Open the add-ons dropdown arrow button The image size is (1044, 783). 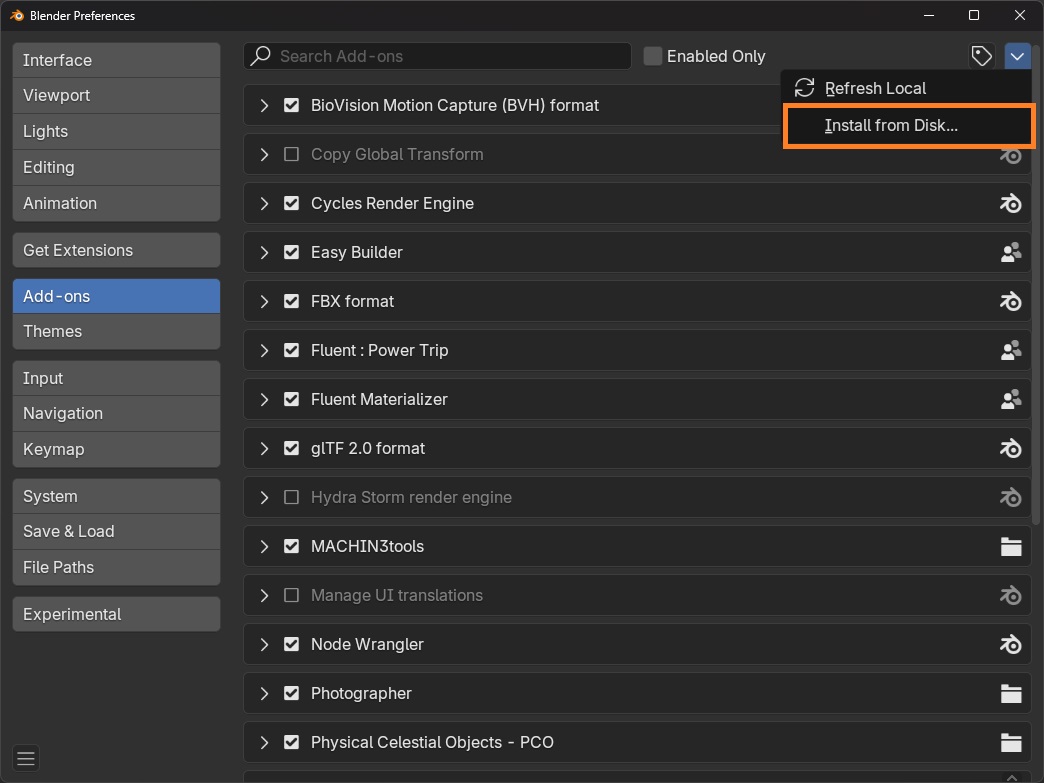pyautogui.click(x=1017, y=56)
